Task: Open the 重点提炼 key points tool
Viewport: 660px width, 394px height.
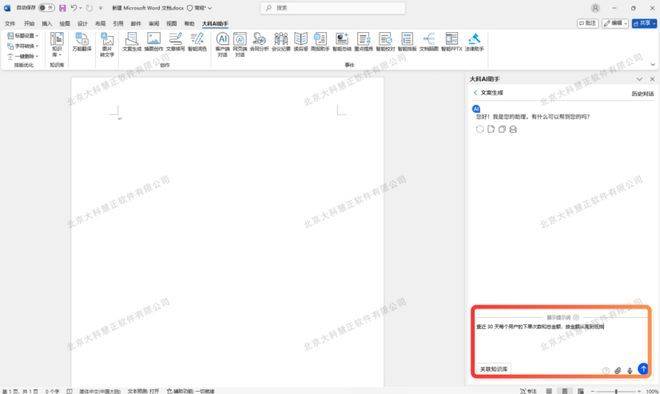Action: coord(364,42)
